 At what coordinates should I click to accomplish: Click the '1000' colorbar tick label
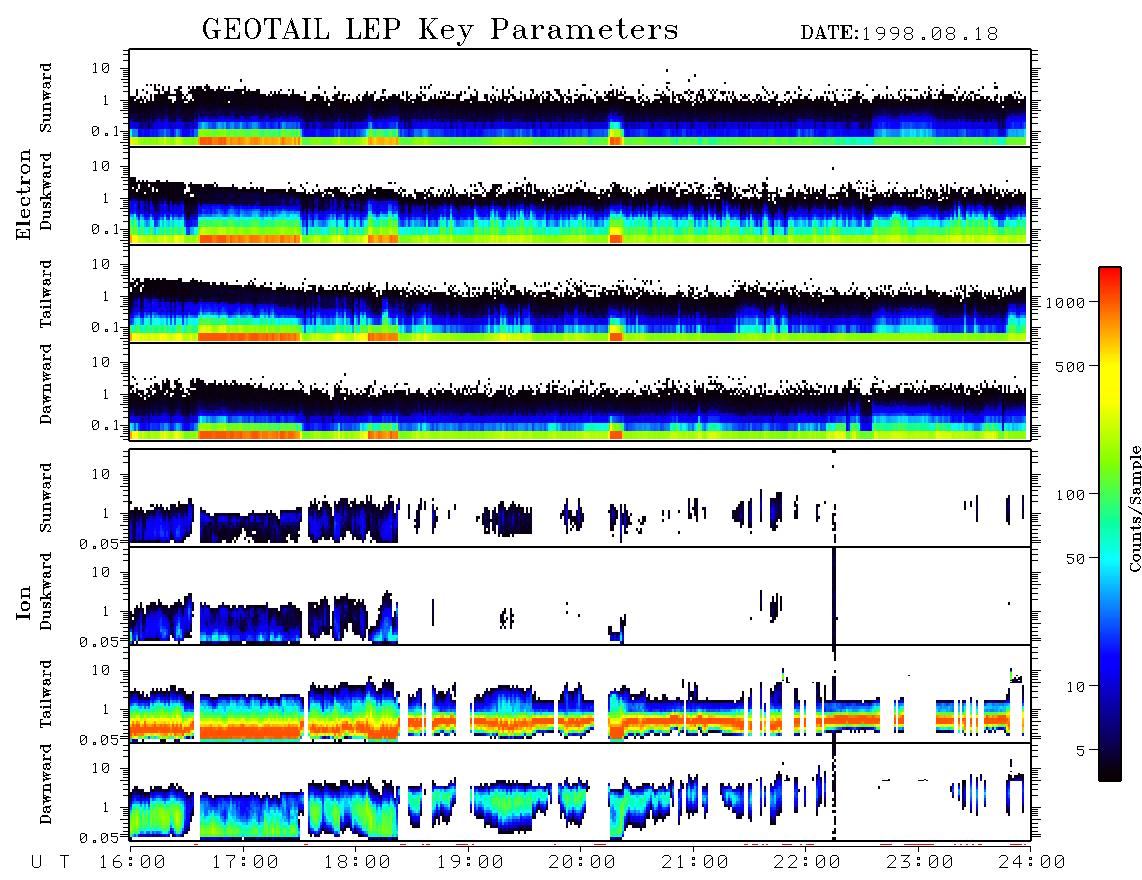(1066, 303)
